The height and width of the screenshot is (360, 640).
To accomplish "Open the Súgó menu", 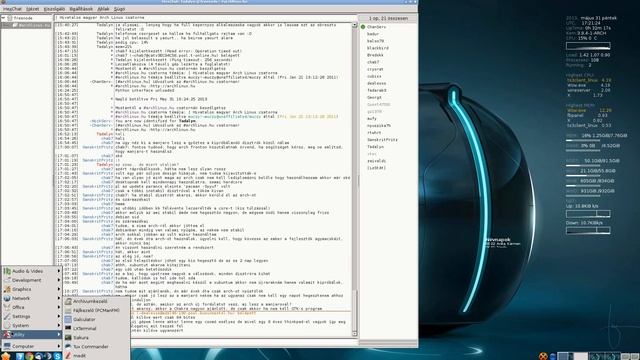I will pos(119,9).
